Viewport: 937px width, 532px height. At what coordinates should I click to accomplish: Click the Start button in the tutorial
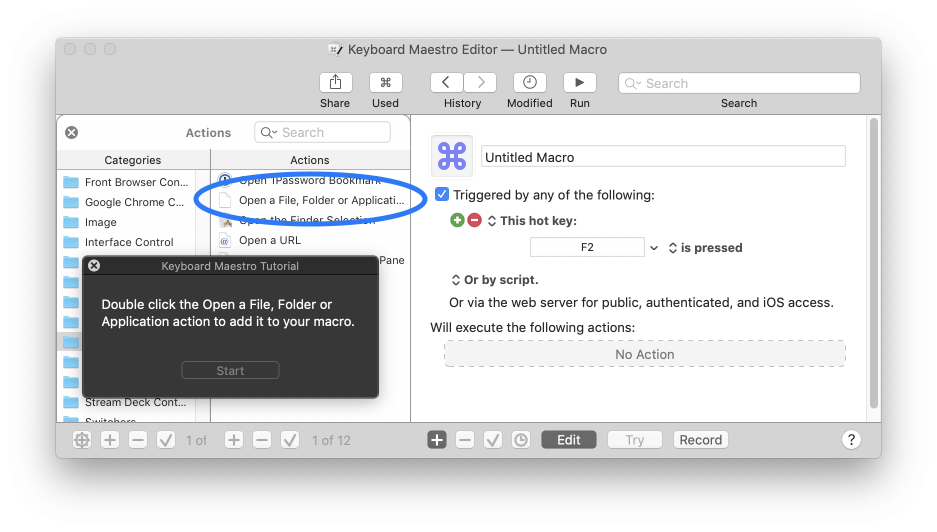230,371
